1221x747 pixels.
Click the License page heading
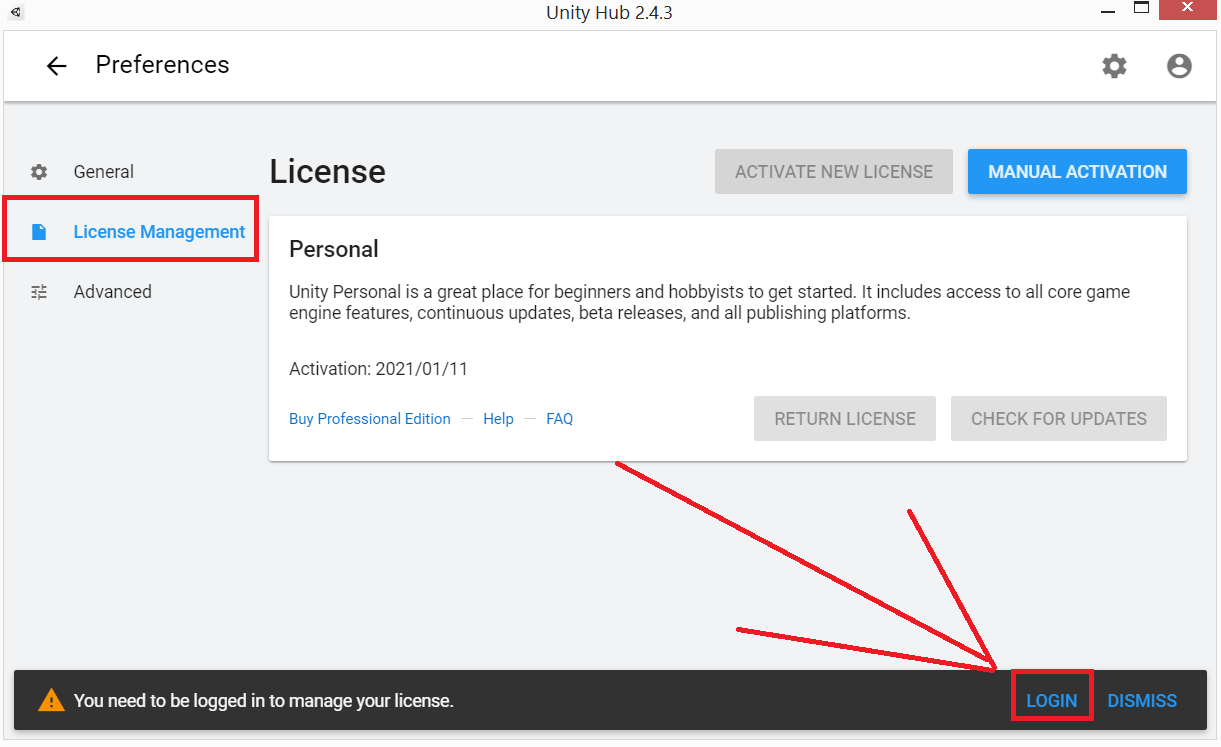327,172
